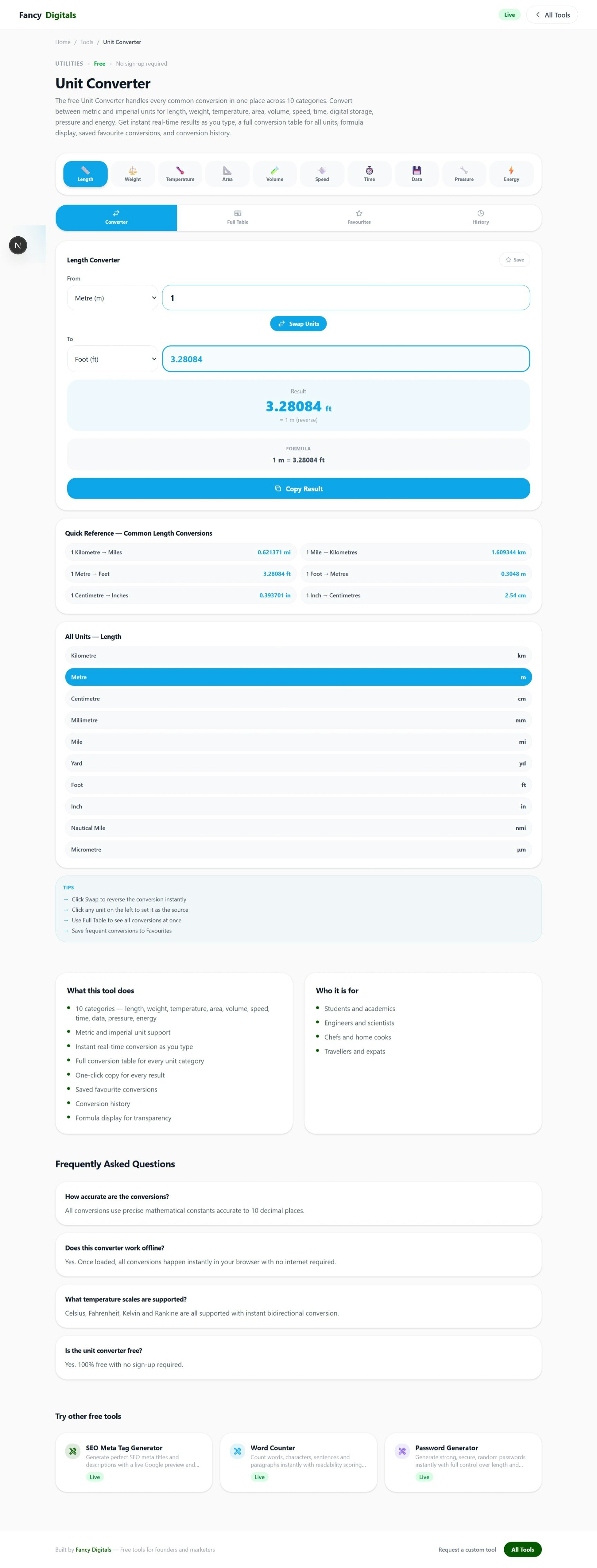This screenshot has width=597, height=1568.
Task: Go back via the All Tools header button
Action: click(x=552, y=14)
